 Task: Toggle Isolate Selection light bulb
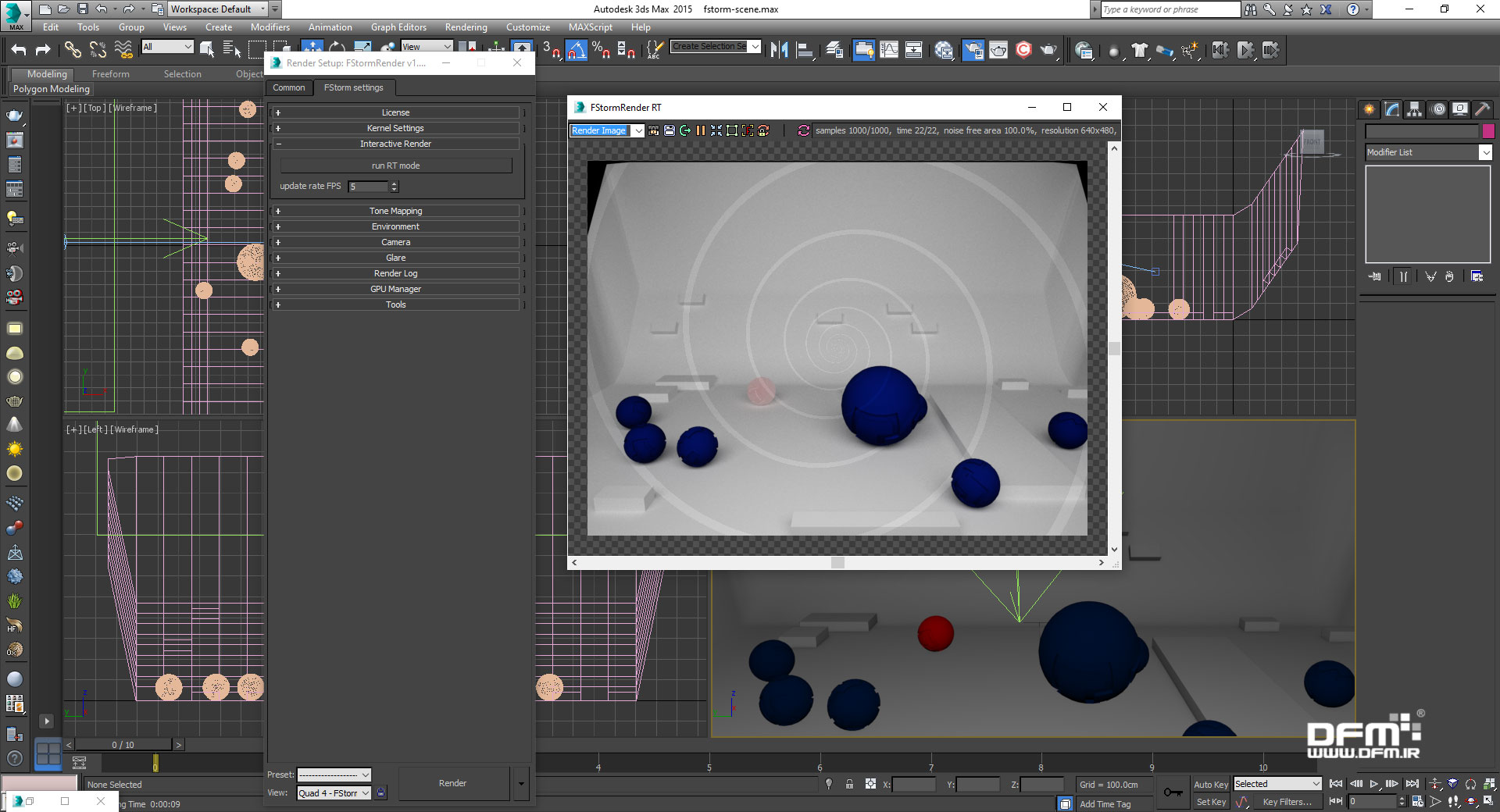pyautogui.click(x=828, y=784)
